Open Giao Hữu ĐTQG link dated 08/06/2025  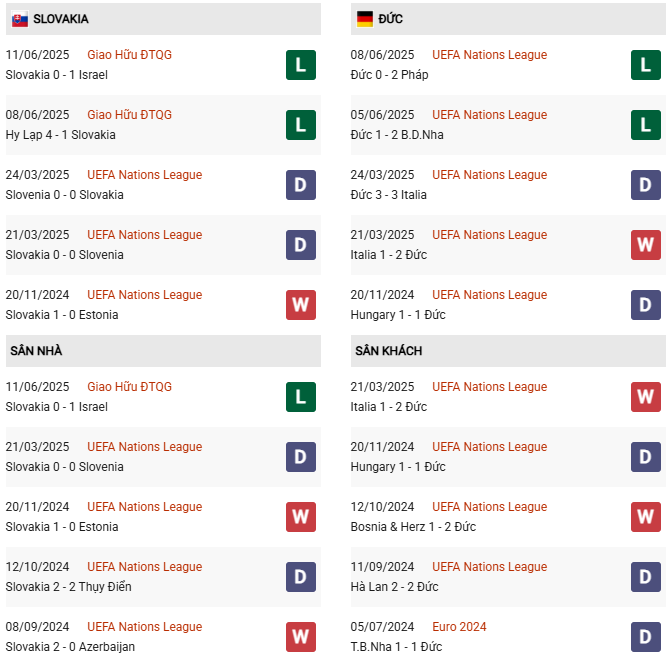click(129, 115)
